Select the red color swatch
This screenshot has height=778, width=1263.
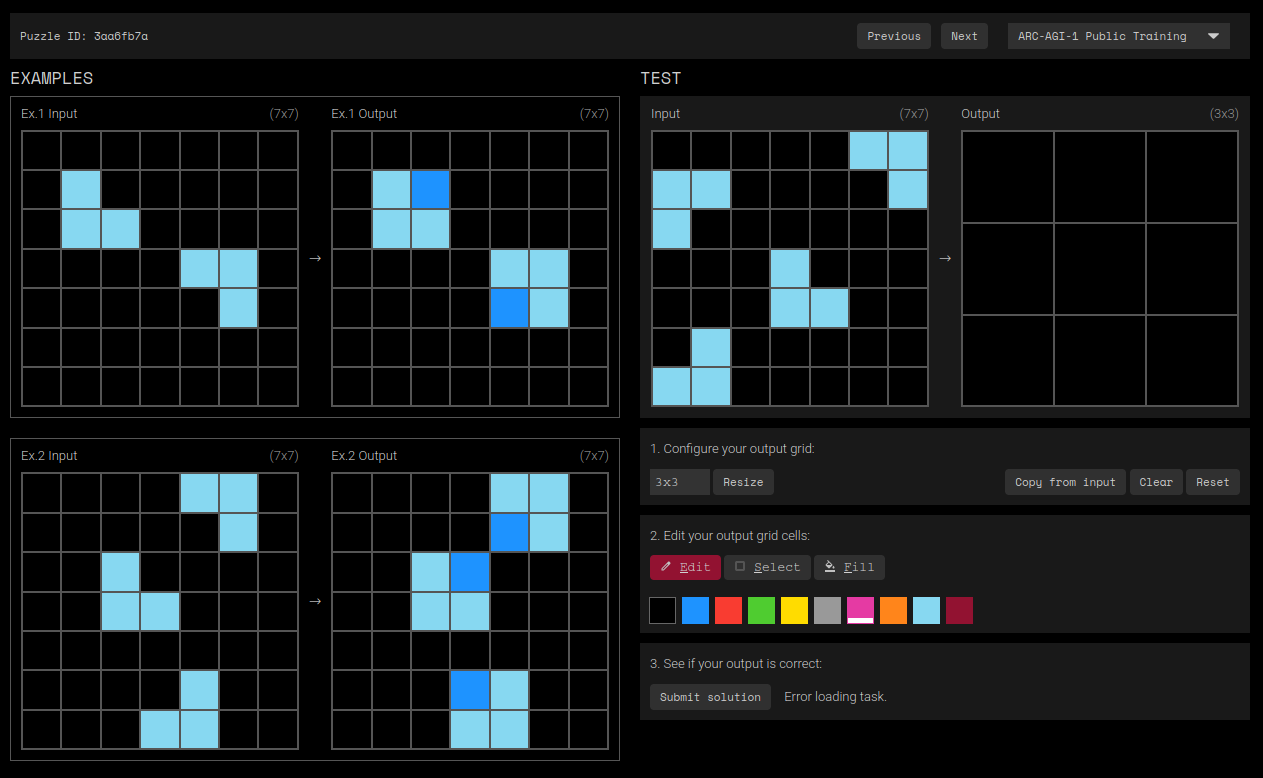[728, 610]
